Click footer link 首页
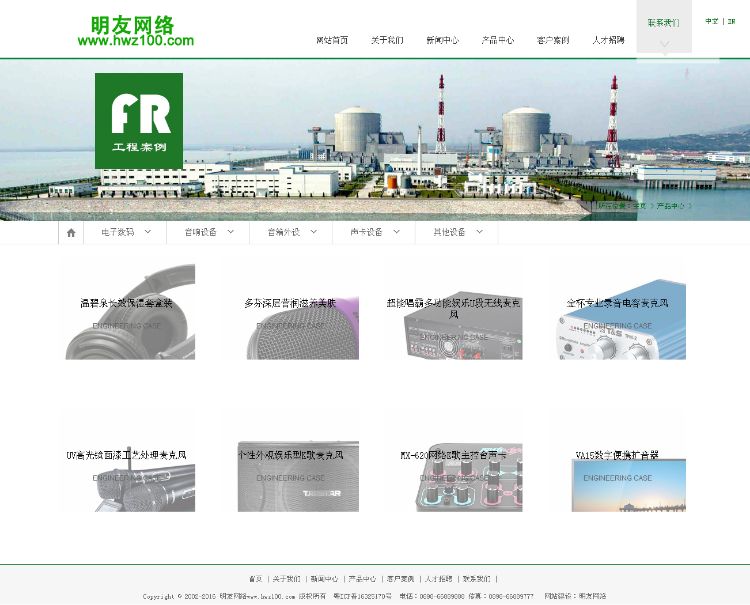750x605 pixels. (255, 579)
